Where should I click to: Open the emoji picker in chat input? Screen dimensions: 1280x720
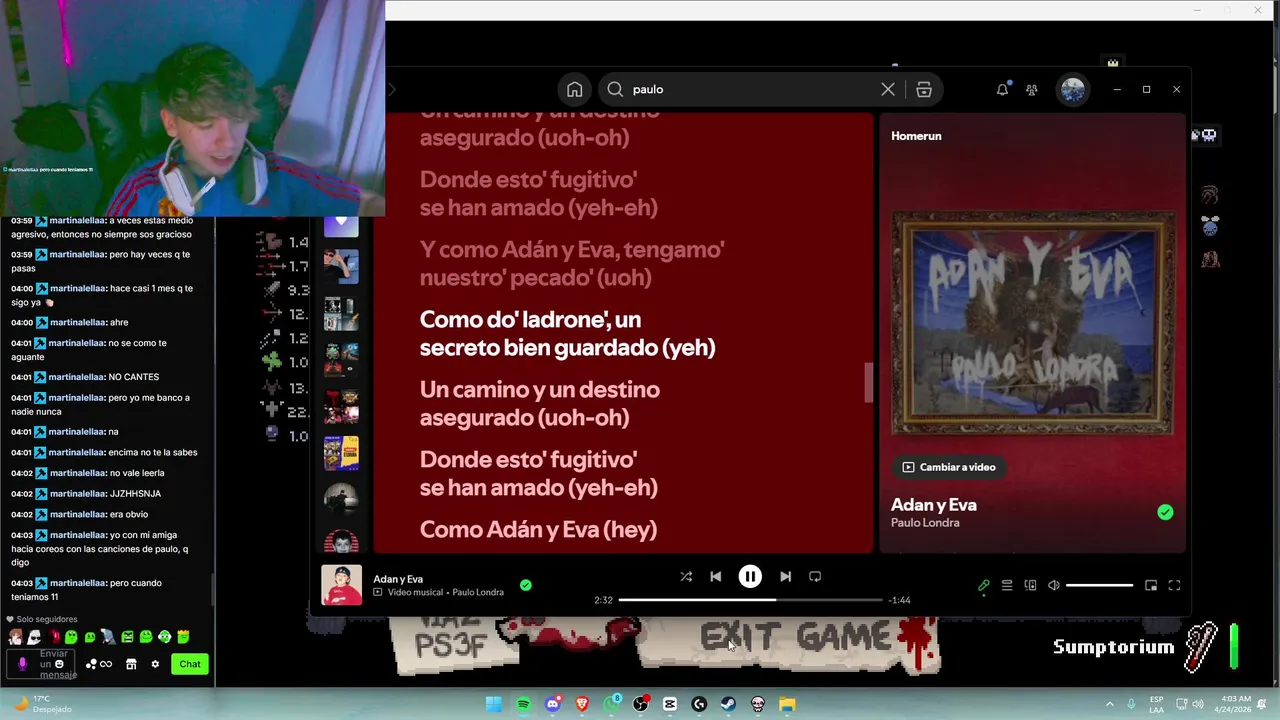(59, 664)
